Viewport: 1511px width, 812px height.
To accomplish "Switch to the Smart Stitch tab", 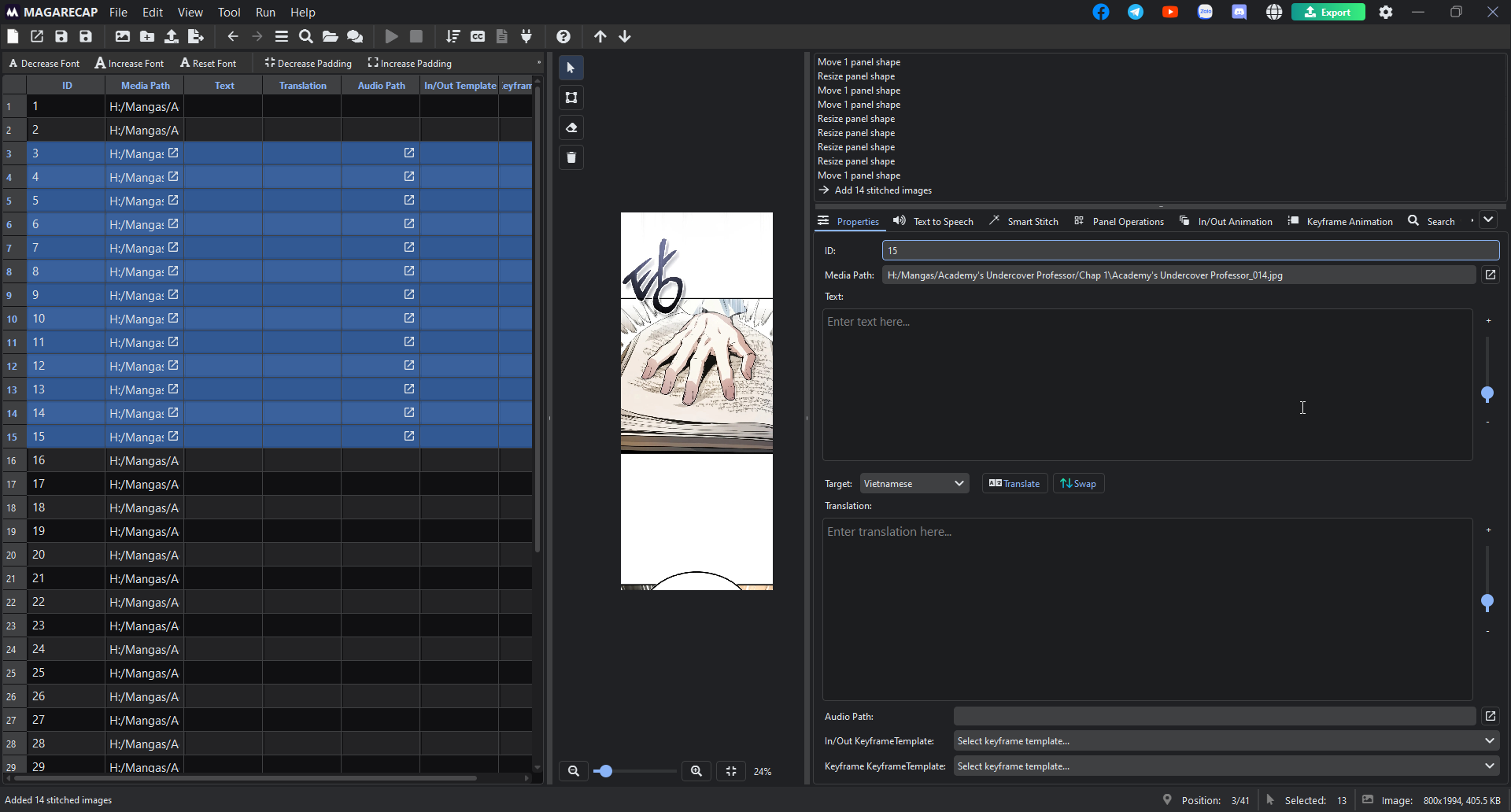I will [x=1024, y=221].
